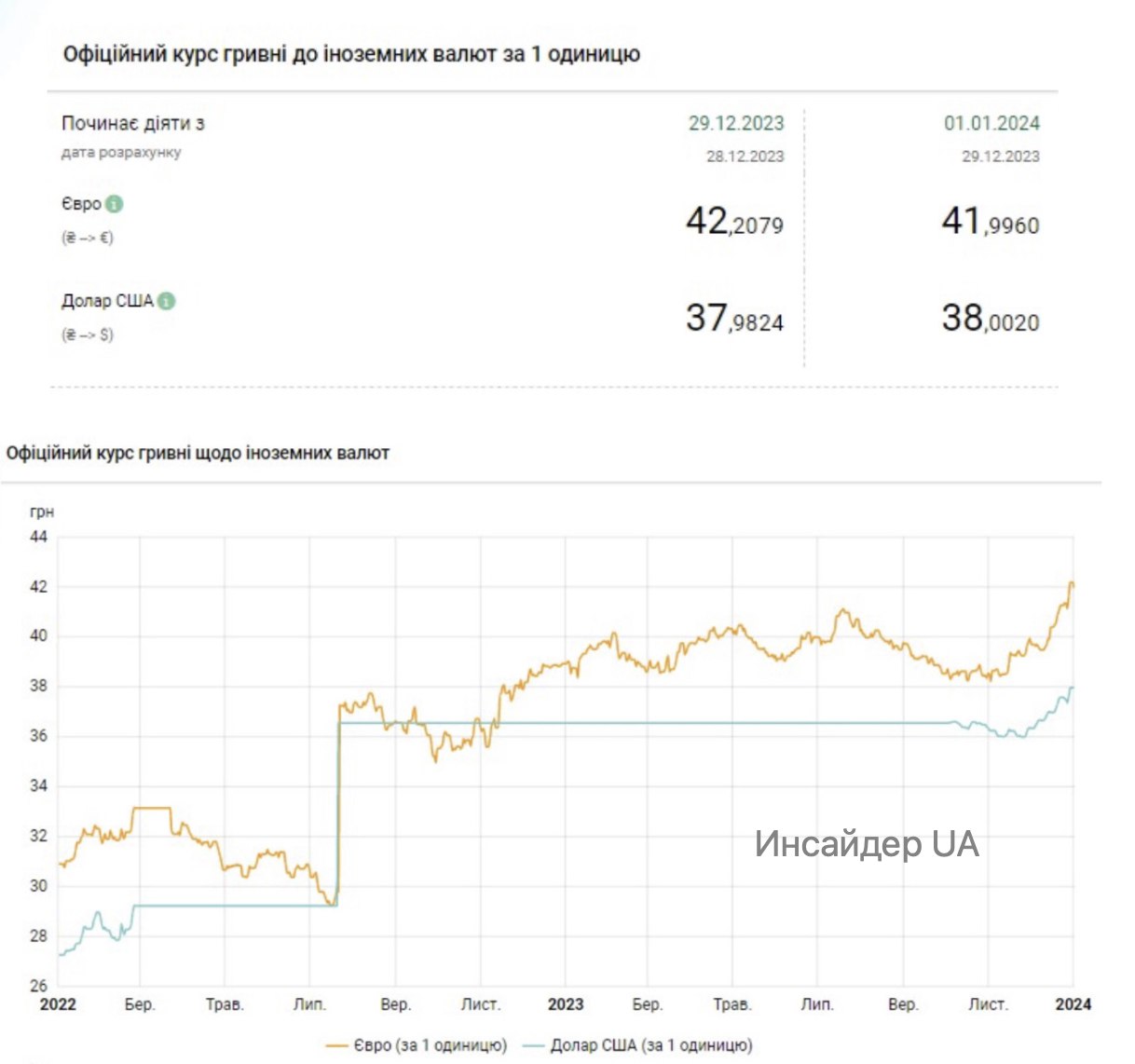Select the 01.01.2024 effective date header
The image size is (1135, 1064).
(991, 123)
